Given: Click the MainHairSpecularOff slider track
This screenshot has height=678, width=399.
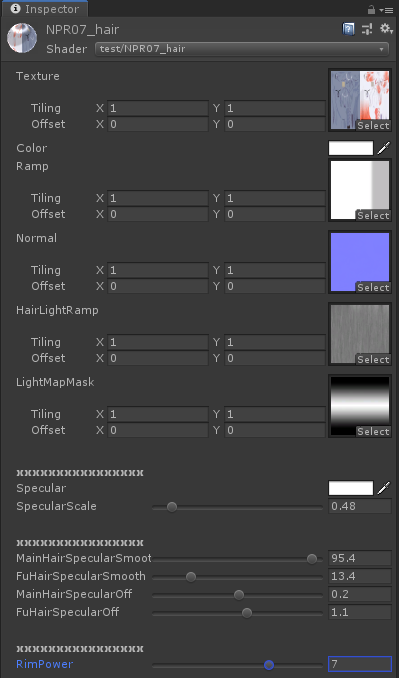Looking at the screenshot, I should tap(237, 595).
